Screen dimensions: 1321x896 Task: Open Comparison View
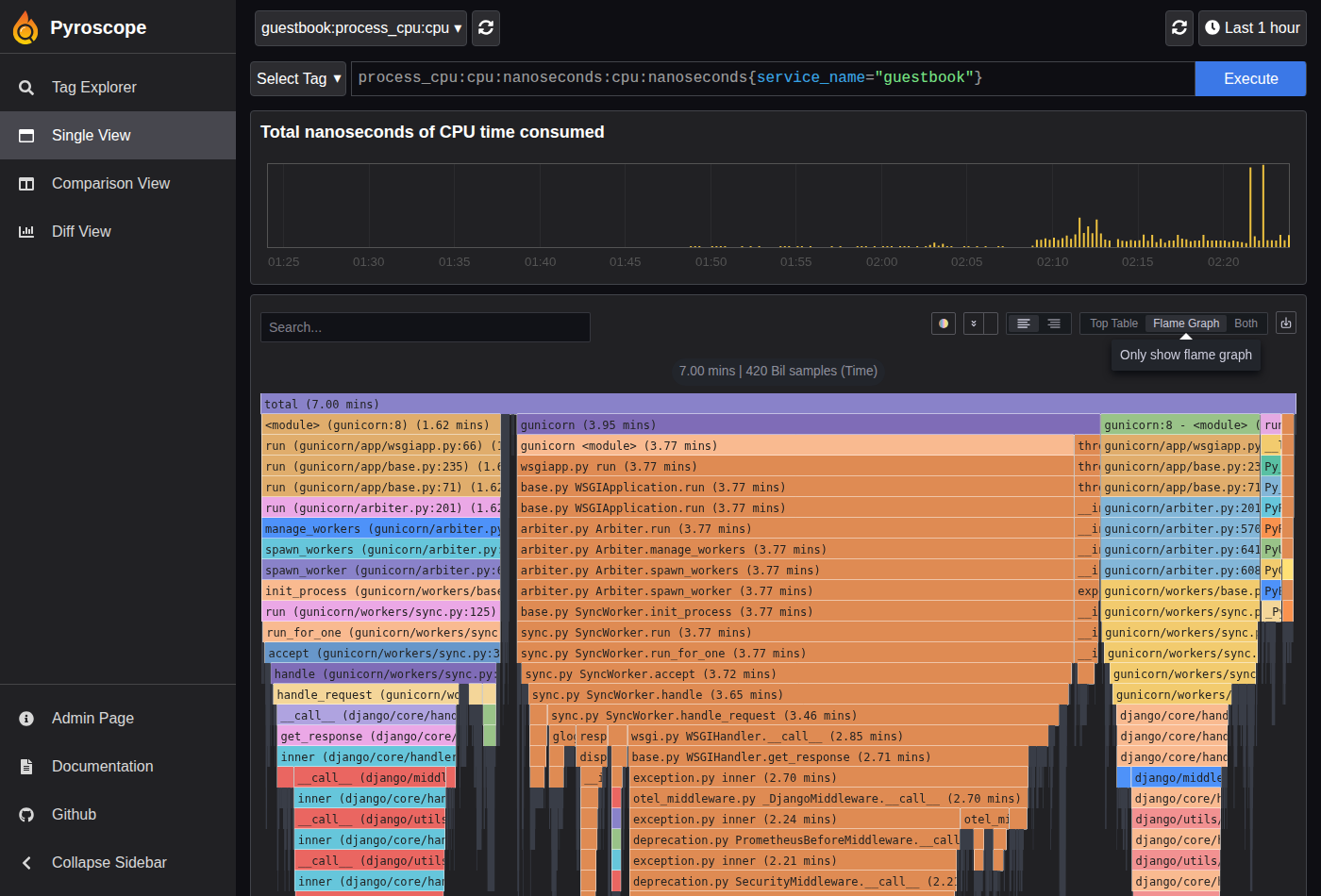pyautogui.click(x=118, y=184)
